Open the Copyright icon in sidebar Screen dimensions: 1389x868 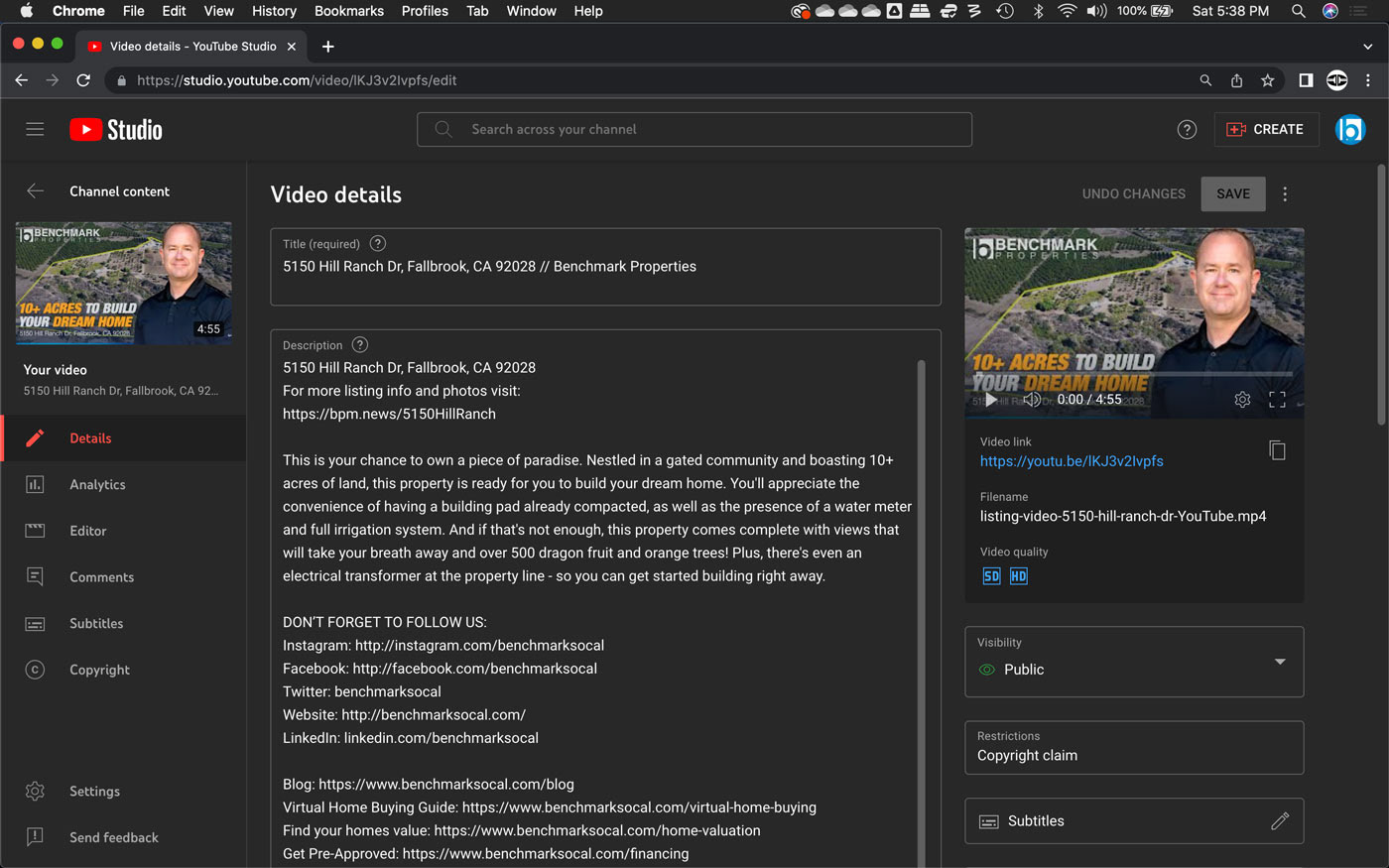click(35, 670)
